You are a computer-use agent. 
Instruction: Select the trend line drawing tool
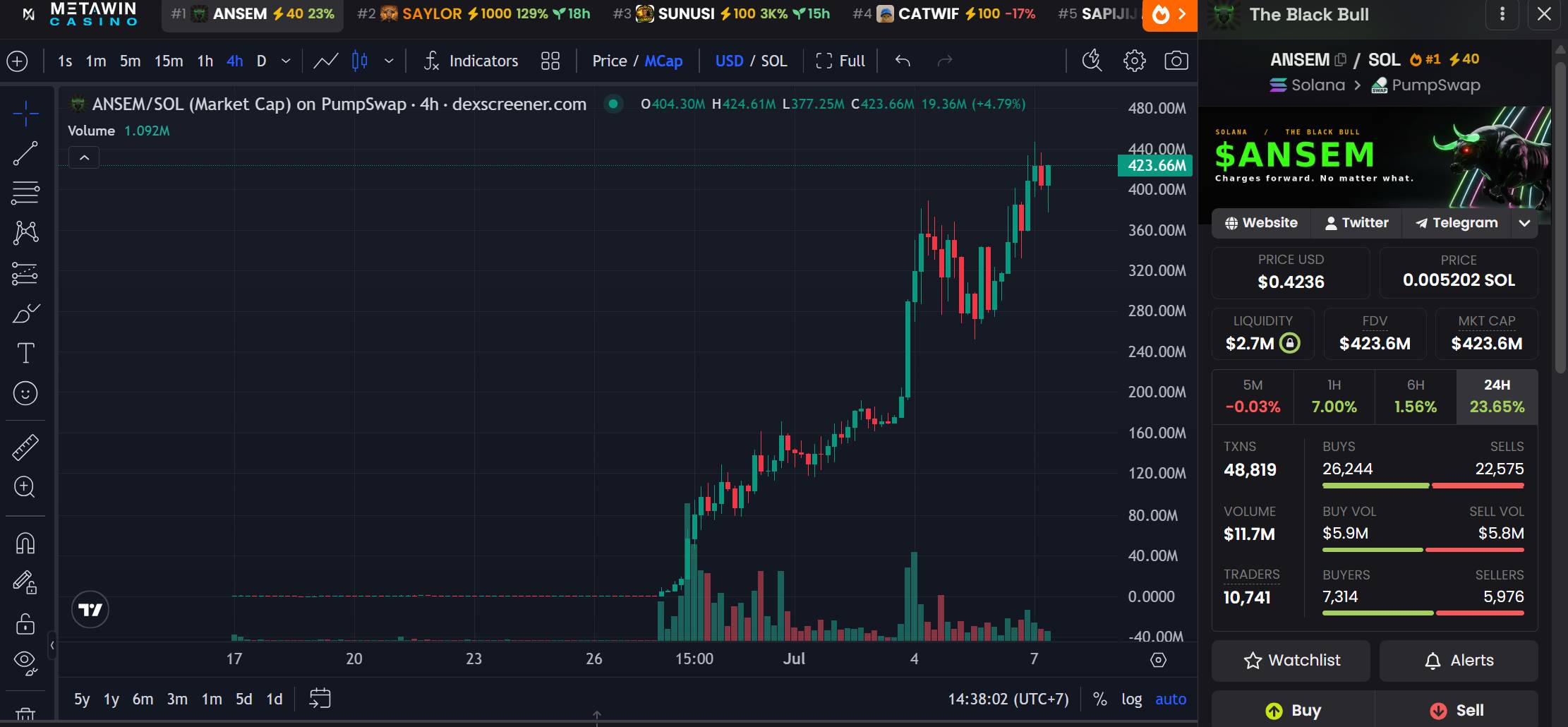[x=25, y=153]
